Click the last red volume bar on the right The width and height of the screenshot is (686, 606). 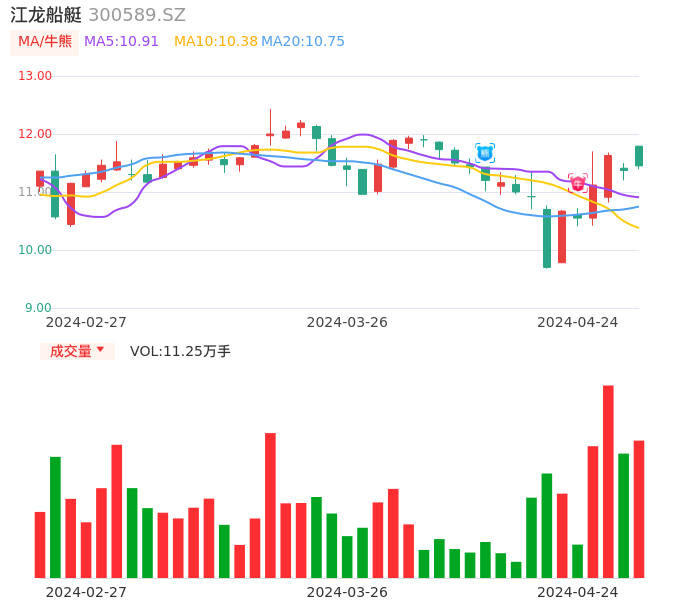(639, 509)
